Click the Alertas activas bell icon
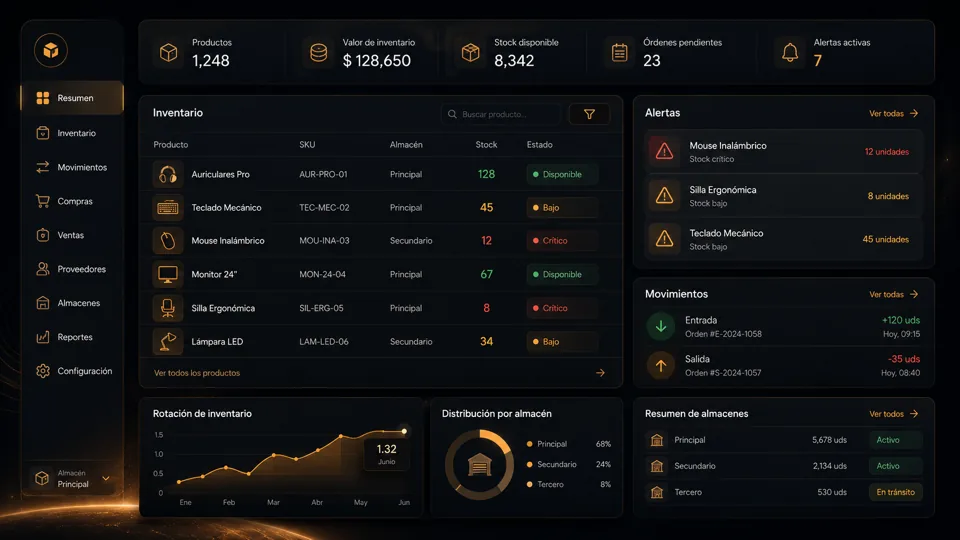The width and height of the screenshot is (960, 540). [x=790, y=53]
